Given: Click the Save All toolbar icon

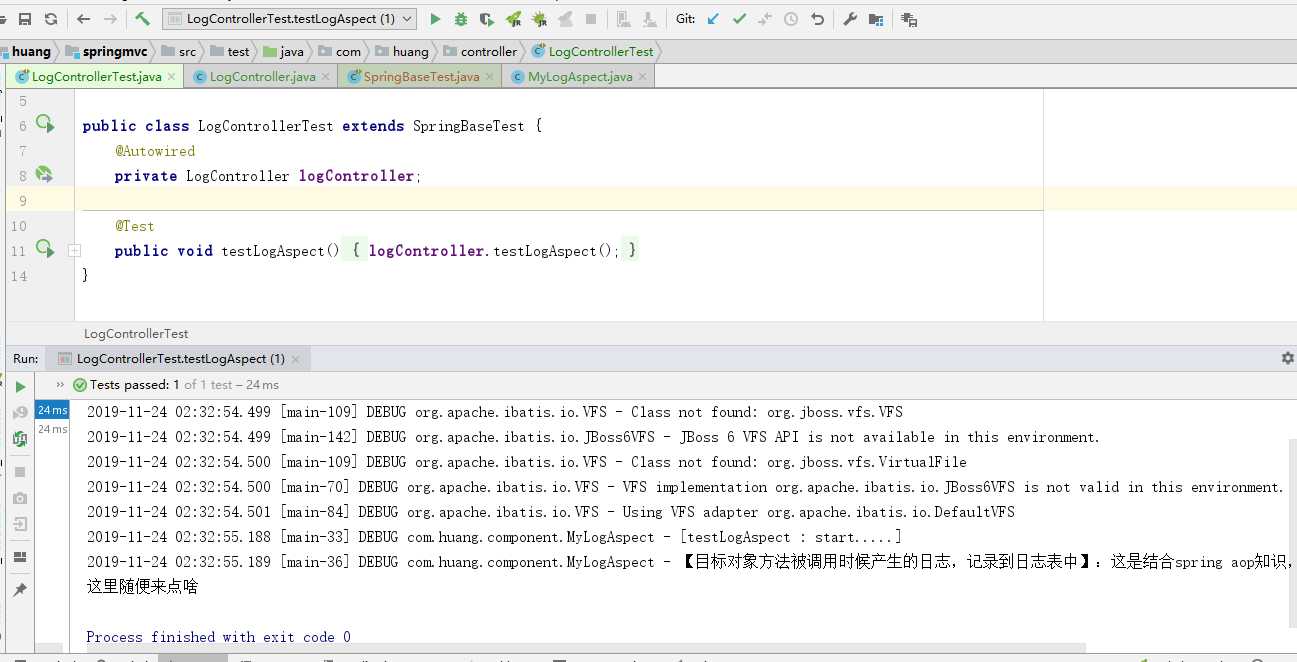Looking at the screenshot, I should 25,19.
